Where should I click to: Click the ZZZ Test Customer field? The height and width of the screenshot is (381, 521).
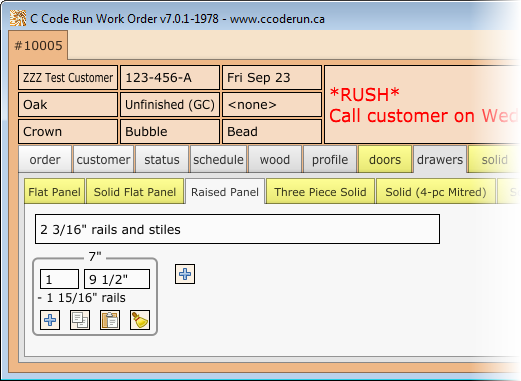point(68,78)
